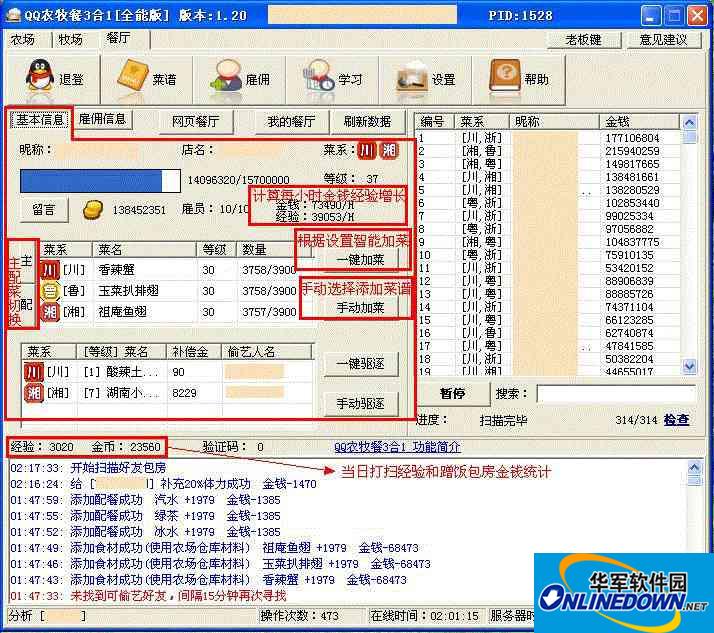Click the log panel scroll-up arrow

(694, 467)
